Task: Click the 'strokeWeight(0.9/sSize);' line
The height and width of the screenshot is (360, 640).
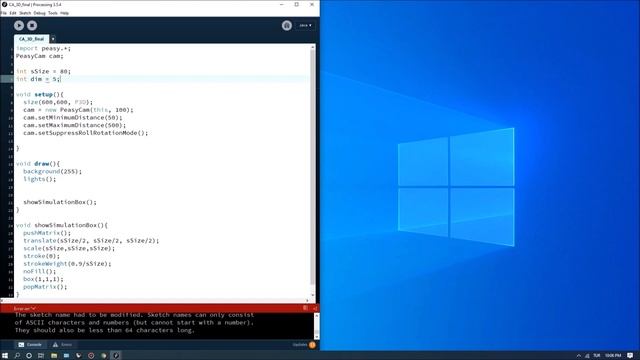Action: click(x=67, y=264)
